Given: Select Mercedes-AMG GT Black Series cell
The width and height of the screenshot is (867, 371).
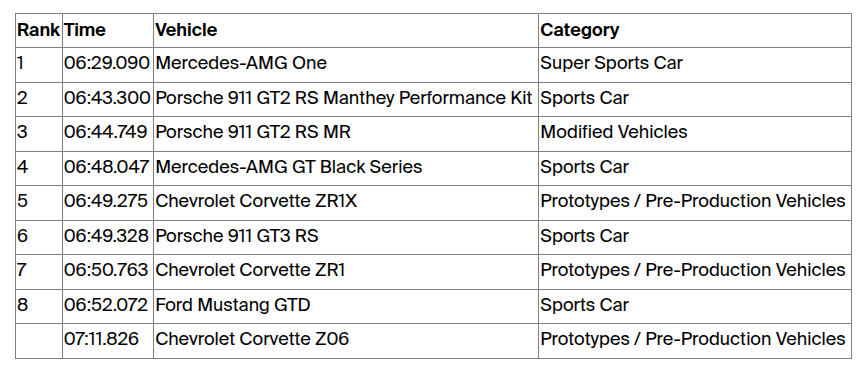Looking at the screenshot, I should 346,168.
